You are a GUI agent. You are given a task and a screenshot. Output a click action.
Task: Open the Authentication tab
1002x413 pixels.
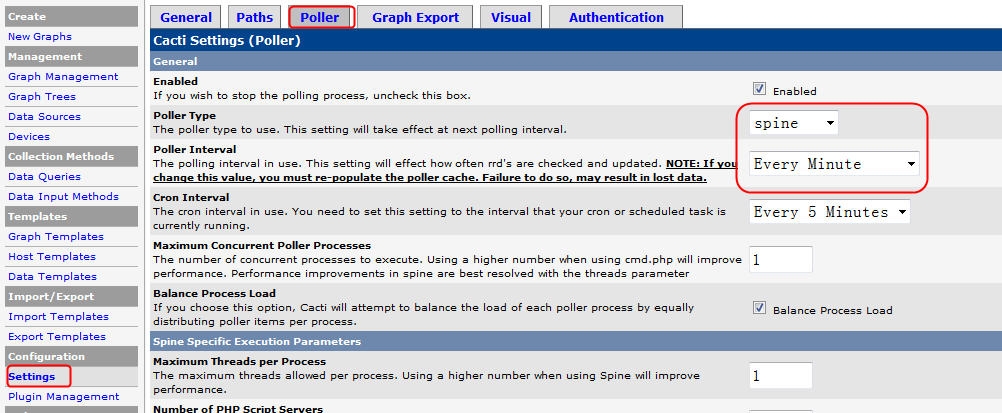pyautogui.click(x=616, y=17)
